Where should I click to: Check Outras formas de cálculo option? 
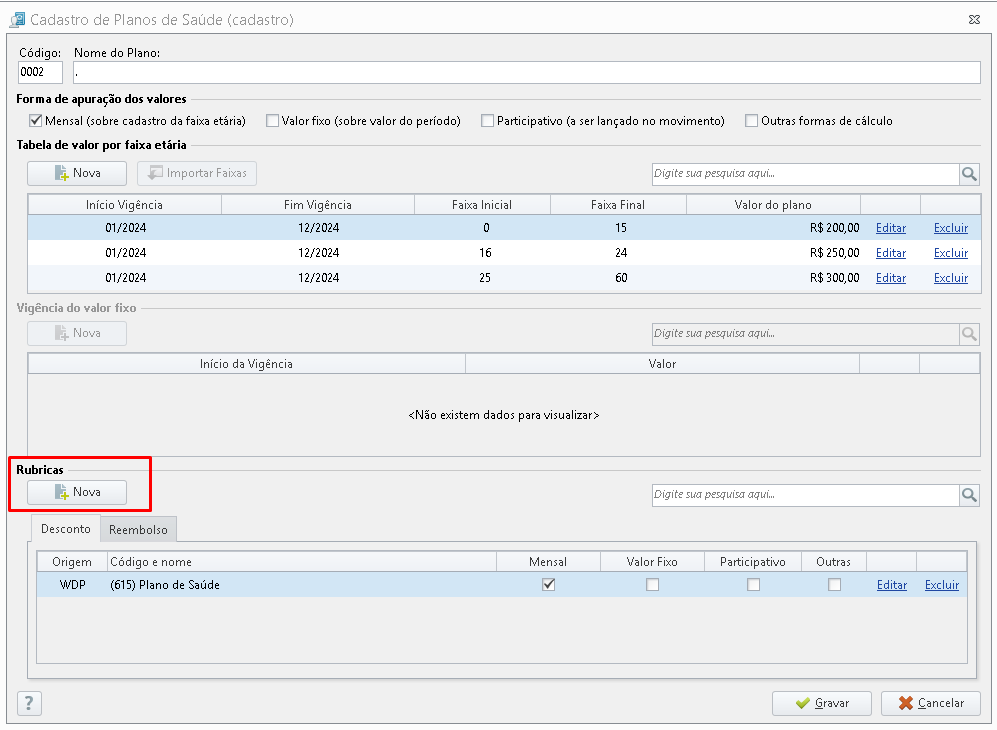point(751,120)
